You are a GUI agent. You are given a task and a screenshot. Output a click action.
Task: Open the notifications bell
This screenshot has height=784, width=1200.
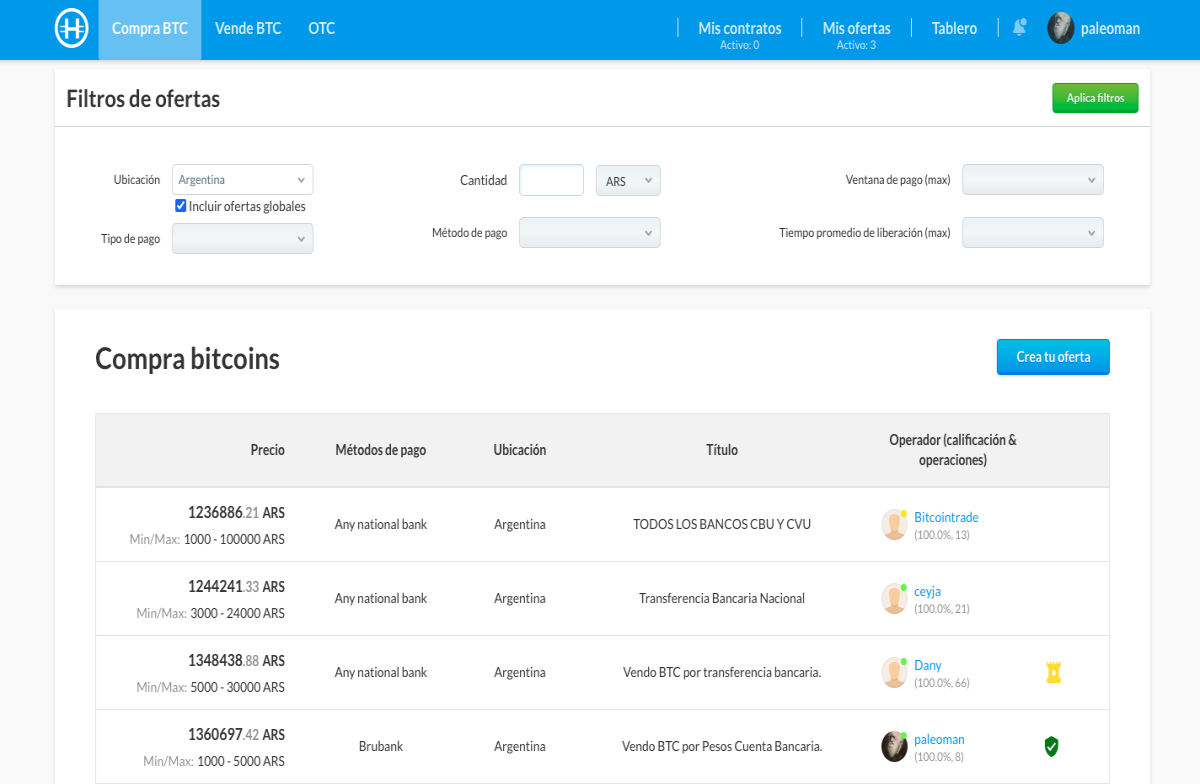1019,27
